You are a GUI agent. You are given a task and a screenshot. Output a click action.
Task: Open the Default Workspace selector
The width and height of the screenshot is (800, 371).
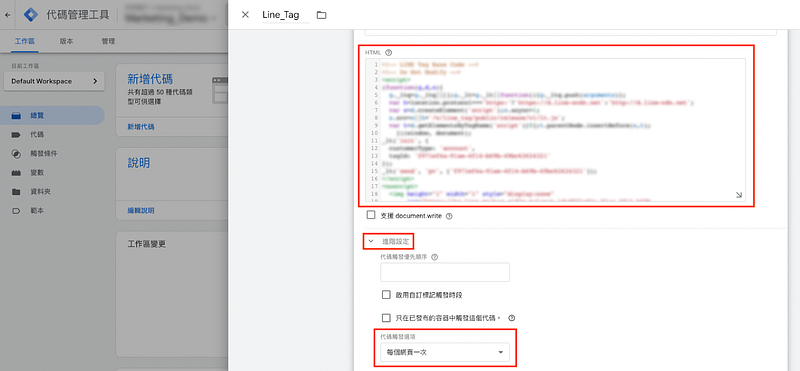coord(54,81)
